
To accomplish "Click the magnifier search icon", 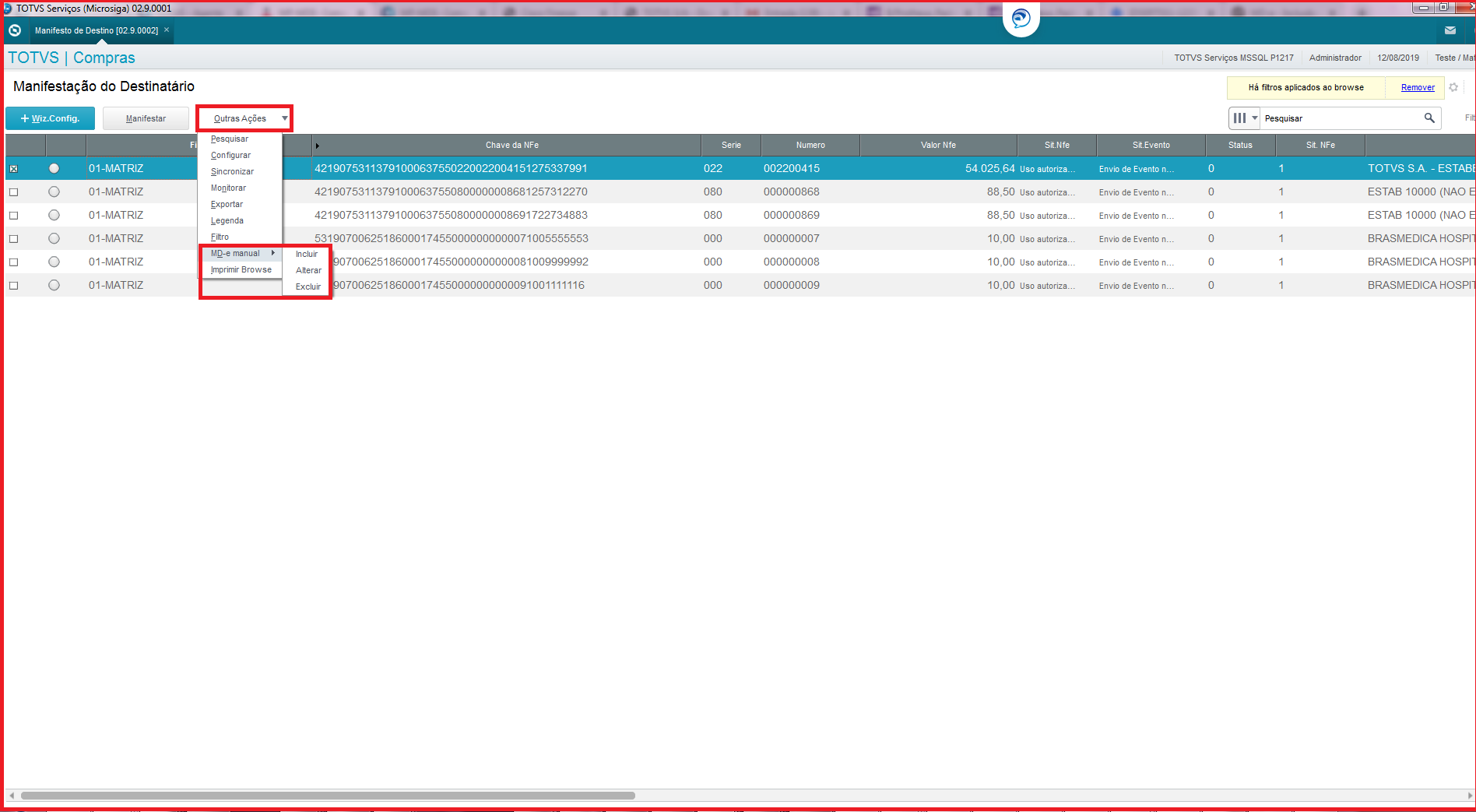I will click(x=1429, y=118).
